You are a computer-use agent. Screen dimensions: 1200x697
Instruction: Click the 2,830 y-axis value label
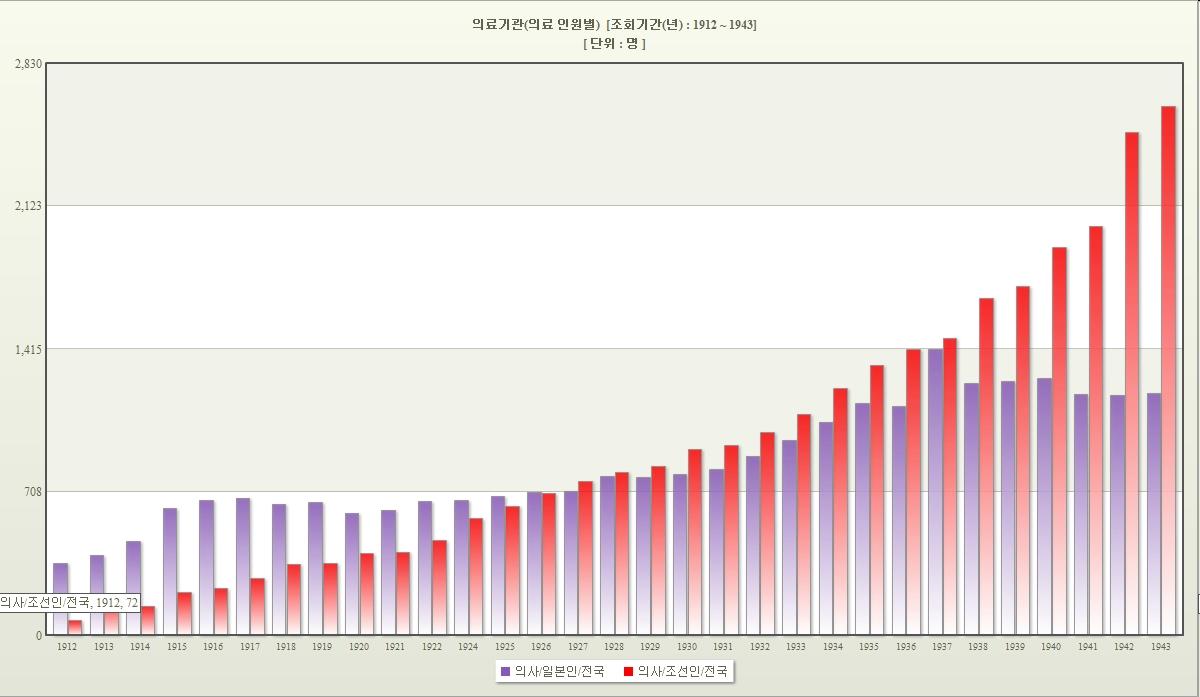tap(28, 64)
